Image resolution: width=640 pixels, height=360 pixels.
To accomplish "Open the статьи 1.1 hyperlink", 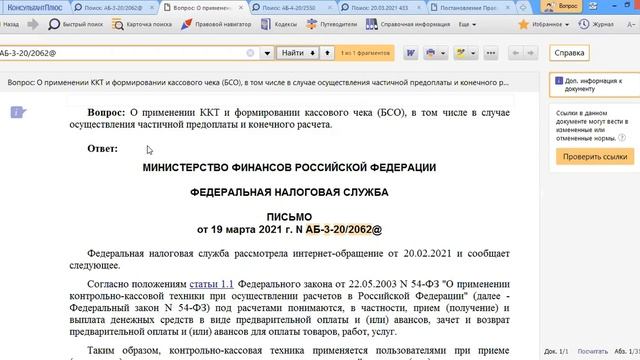I will [x=211, y=284].
